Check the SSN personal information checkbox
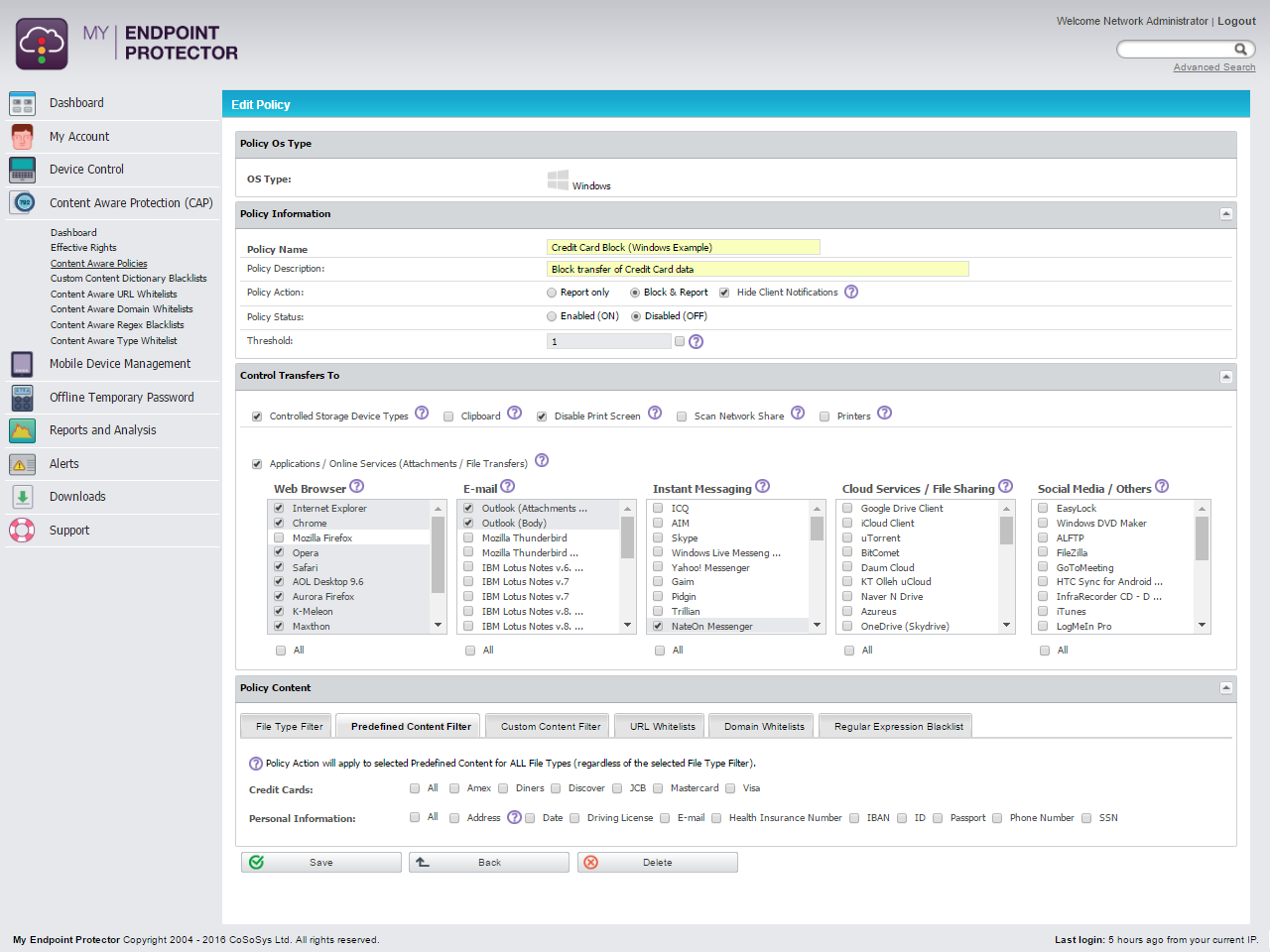1270x952 pixels. pyautogui.click(x=1086, y=818)
